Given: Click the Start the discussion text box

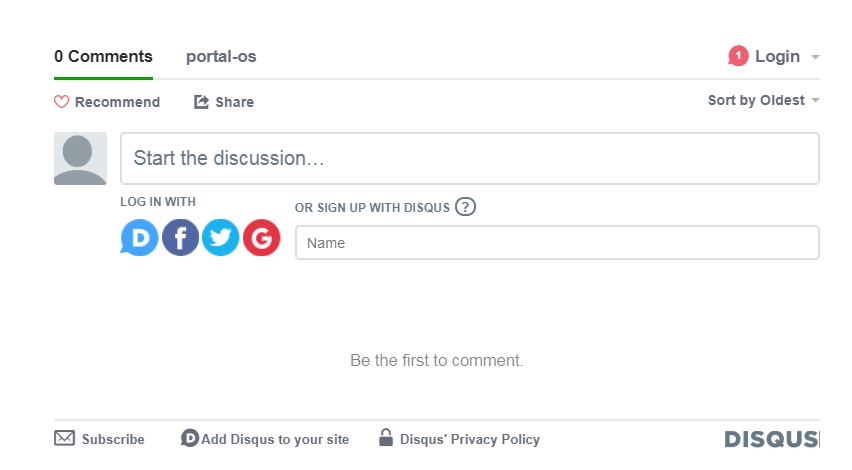Looking at the screenshot, I should click(x=469, y=158).
